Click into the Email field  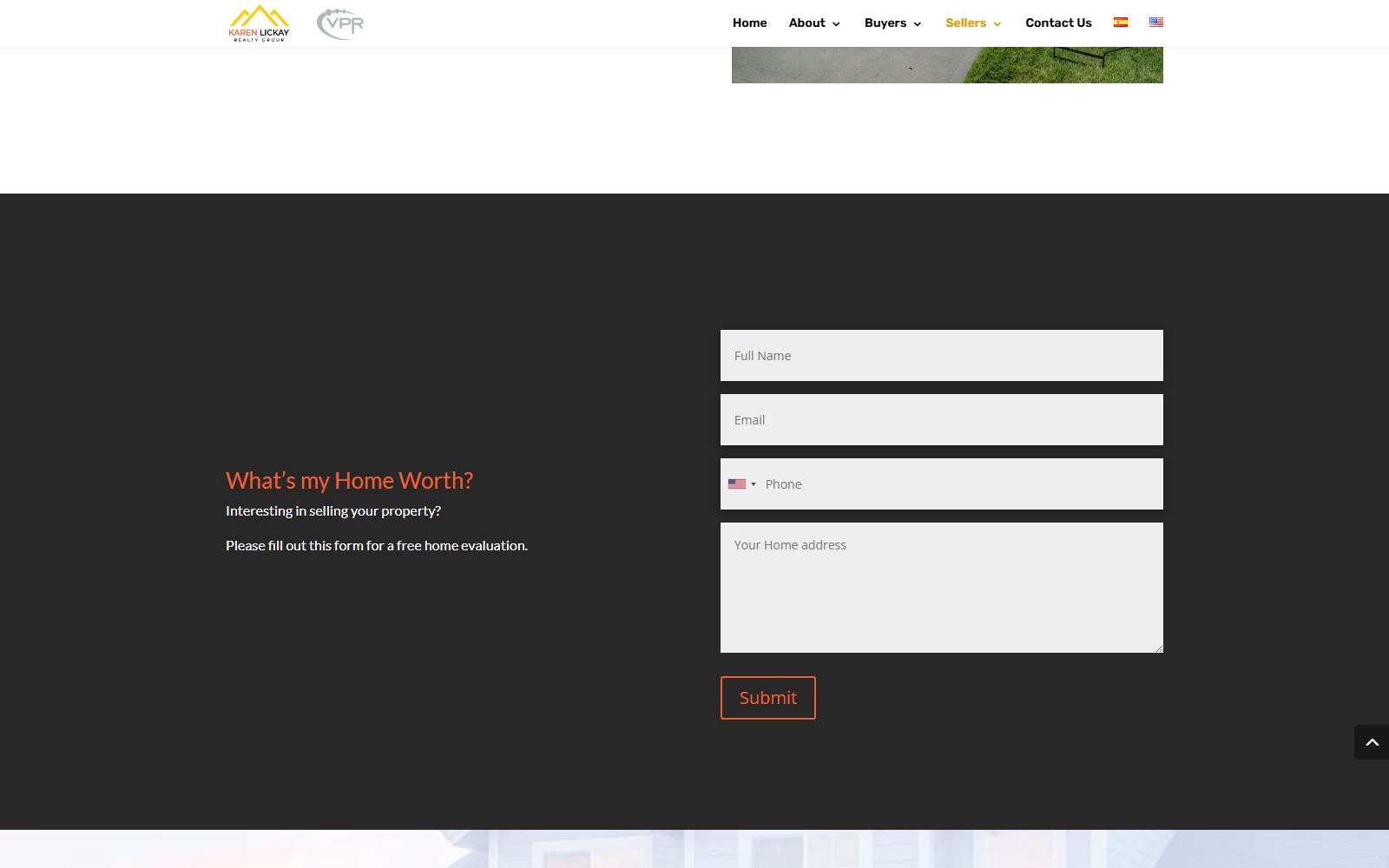942,419
